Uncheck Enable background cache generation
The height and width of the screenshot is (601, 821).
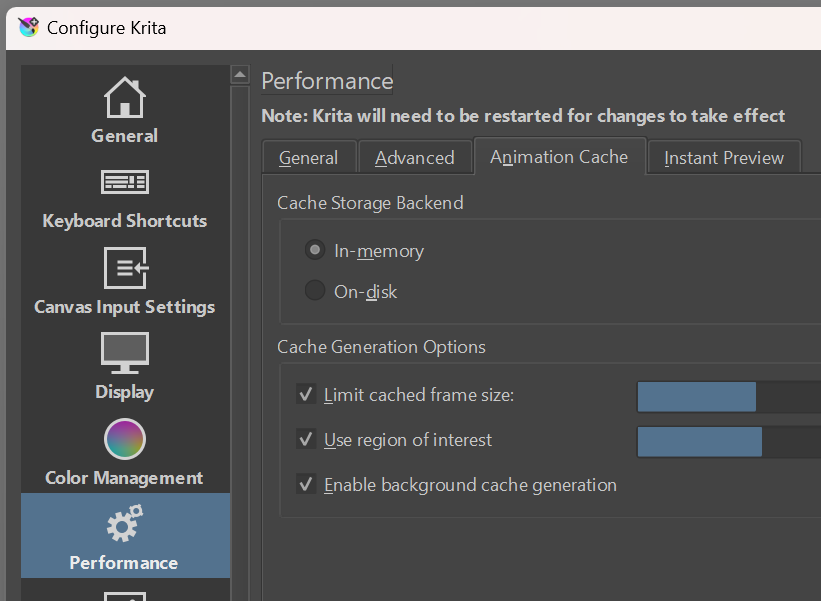[307, 485]
